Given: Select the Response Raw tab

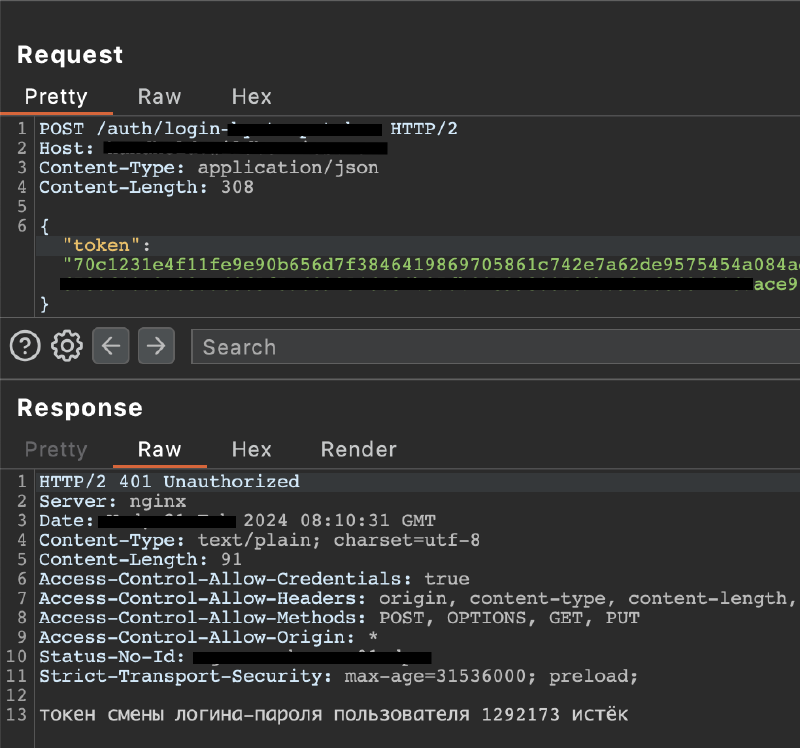Looking at the screenshot, I should (x=159, y=450).
